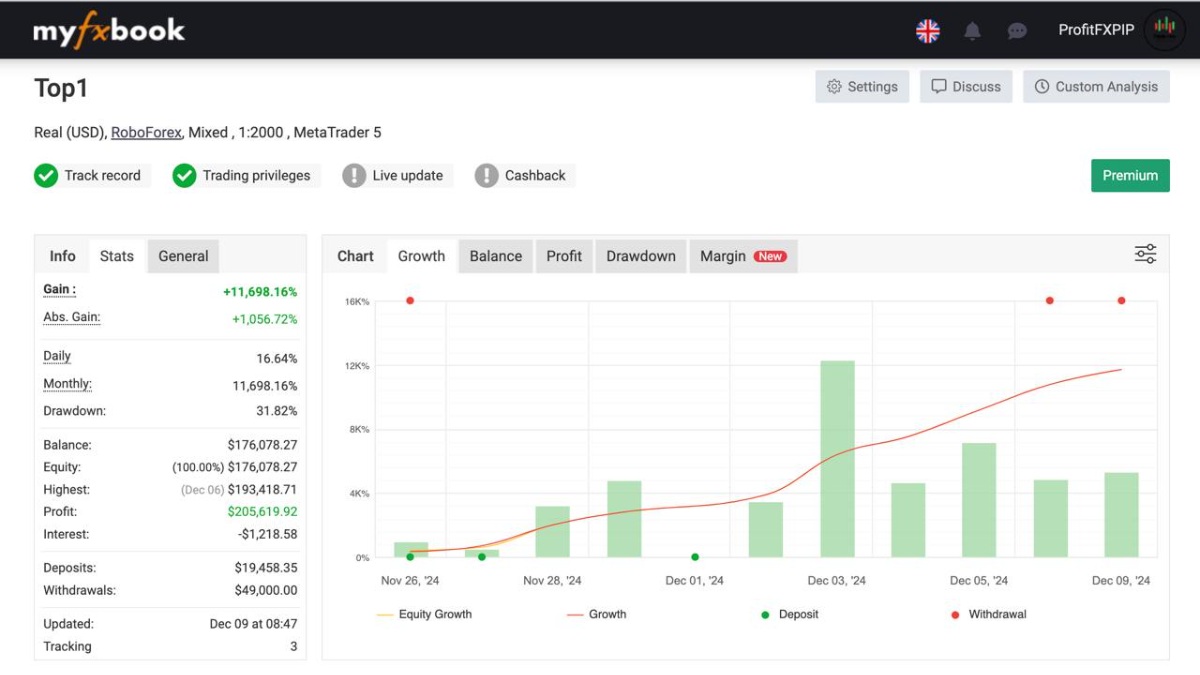Click the Cashback warning icon

point(486,176)
